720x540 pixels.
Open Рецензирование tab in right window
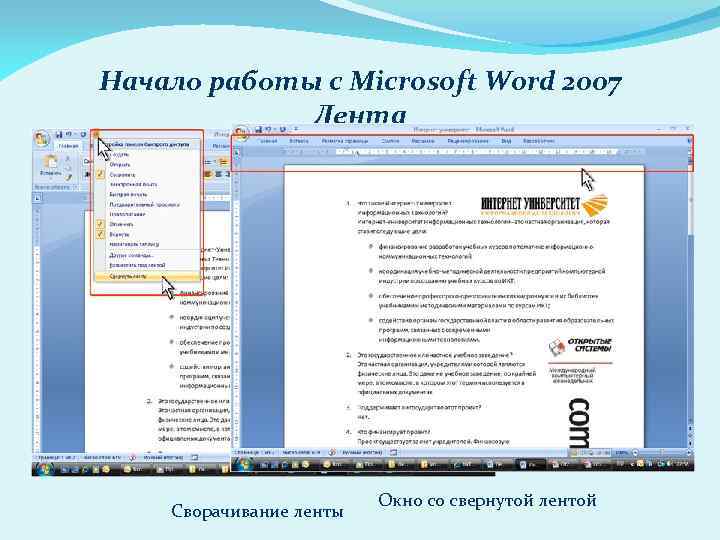click(468, 141)
